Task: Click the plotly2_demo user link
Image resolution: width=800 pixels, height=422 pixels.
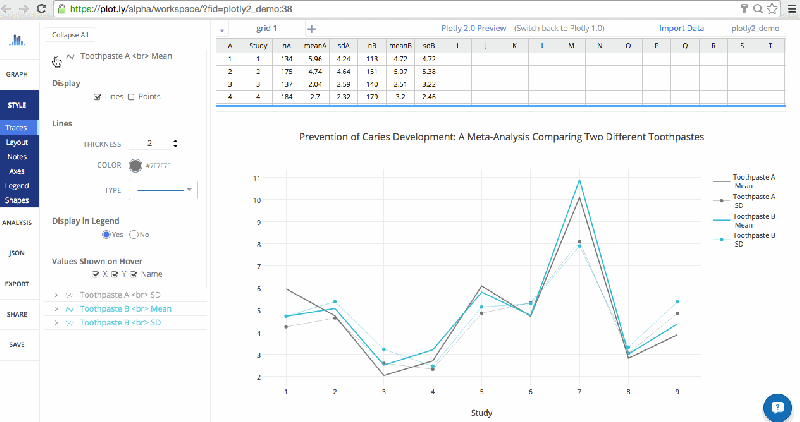Action: (x=755, y=28)
